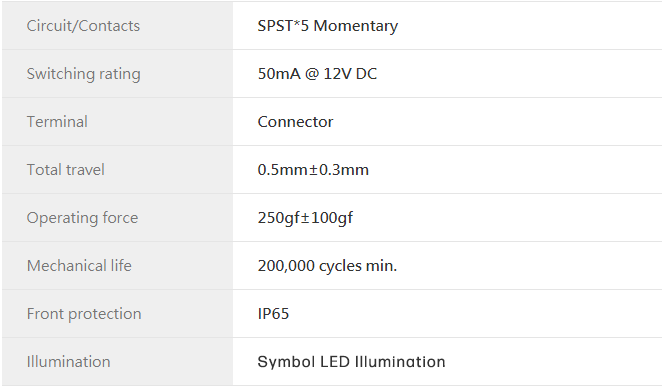Image resolution: width=667 pixels, height=386 pixels.
Task: Select the 200,000 cycles min. value
Action: pyautogui.click(x=327, y=266)
